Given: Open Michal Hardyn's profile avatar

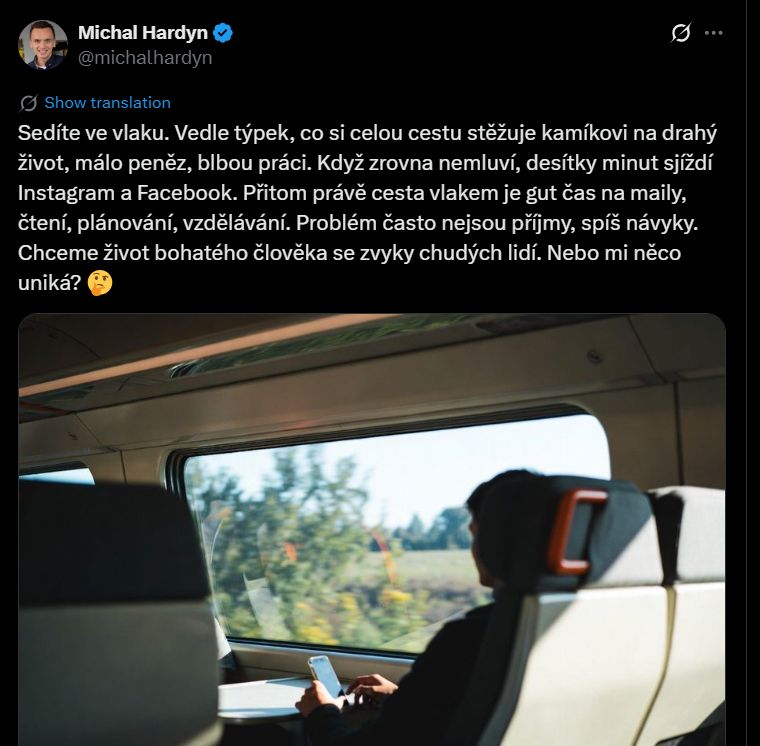Looking at the screenshot, I should click(43, 45).
